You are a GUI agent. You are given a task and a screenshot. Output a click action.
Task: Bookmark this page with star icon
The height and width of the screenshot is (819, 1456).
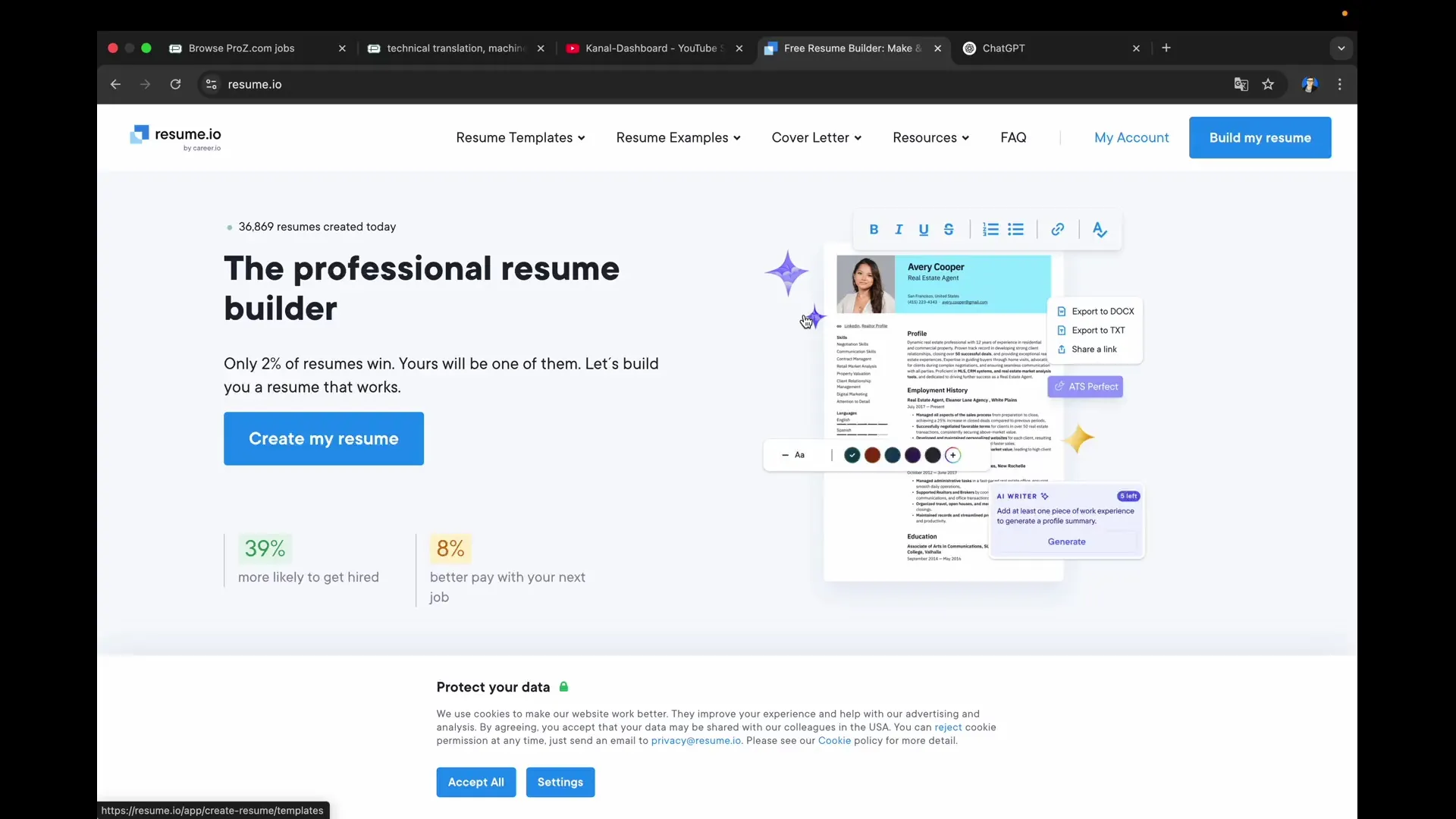1268,84
